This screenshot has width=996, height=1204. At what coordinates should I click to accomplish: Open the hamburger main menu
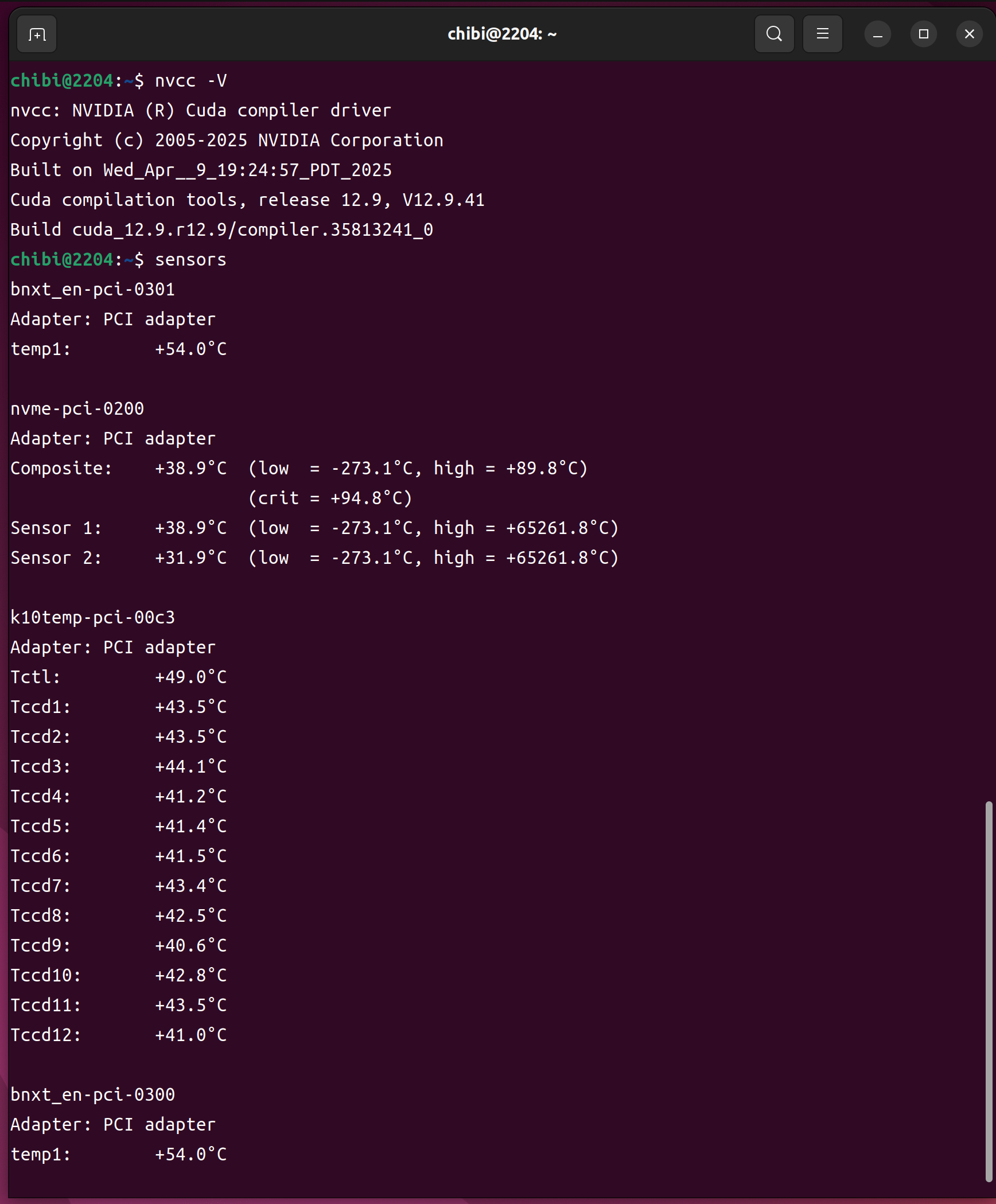(822, 34)
